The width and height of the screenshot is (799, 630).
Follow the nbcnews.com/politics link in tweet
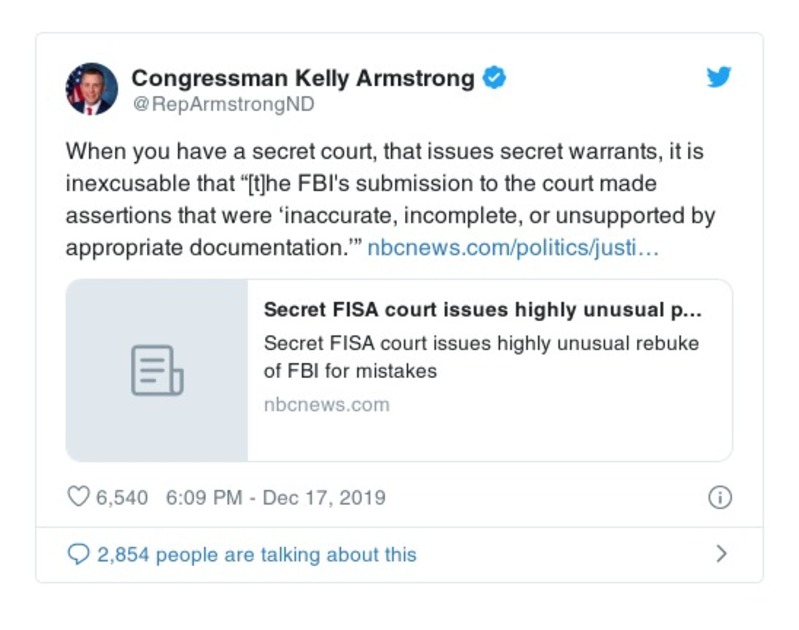513,248
